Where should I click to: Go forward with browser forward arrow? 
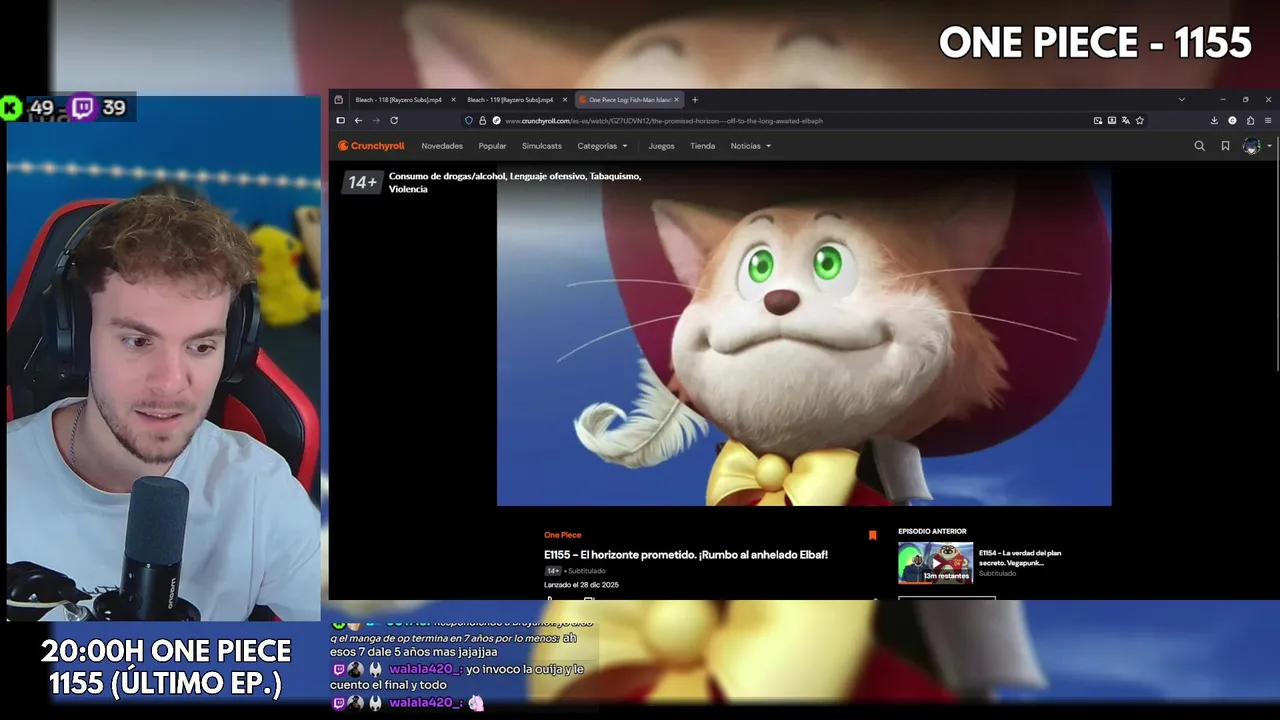tap(376, 121)
